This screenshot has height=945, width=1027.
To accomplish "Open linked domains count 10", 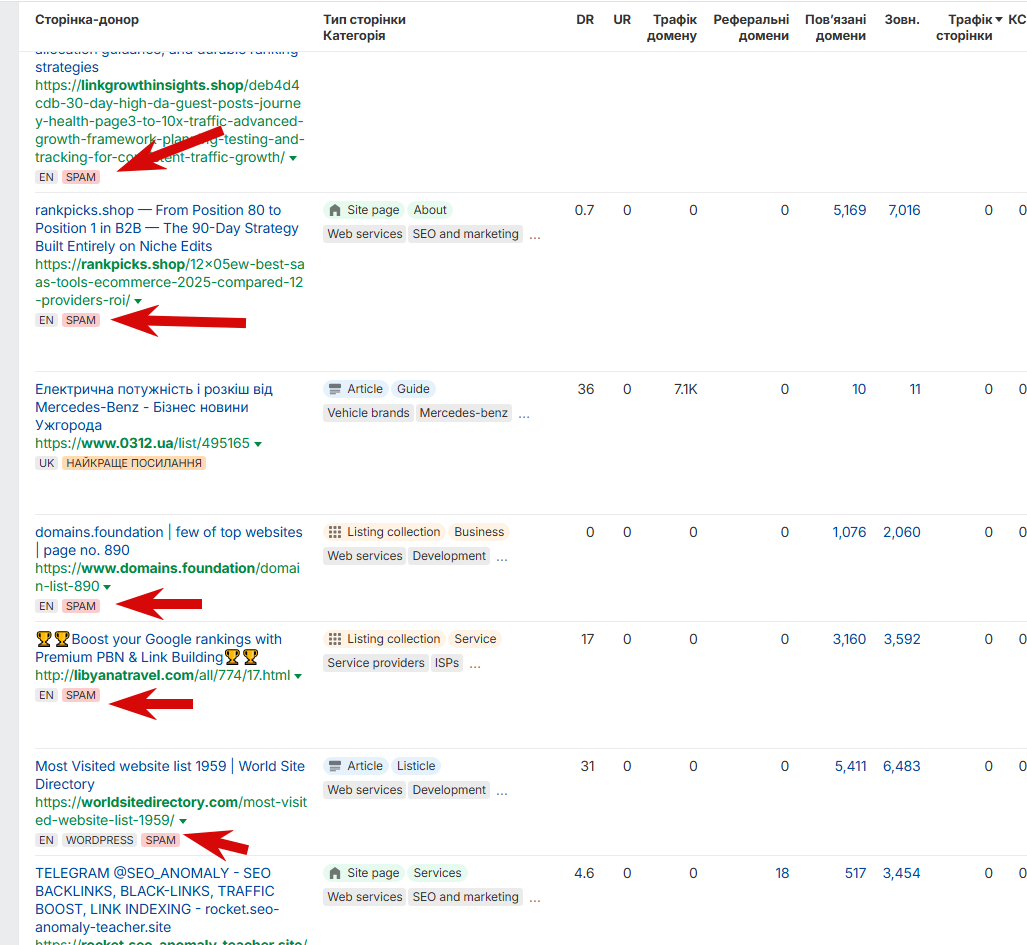I will (859, 389).
